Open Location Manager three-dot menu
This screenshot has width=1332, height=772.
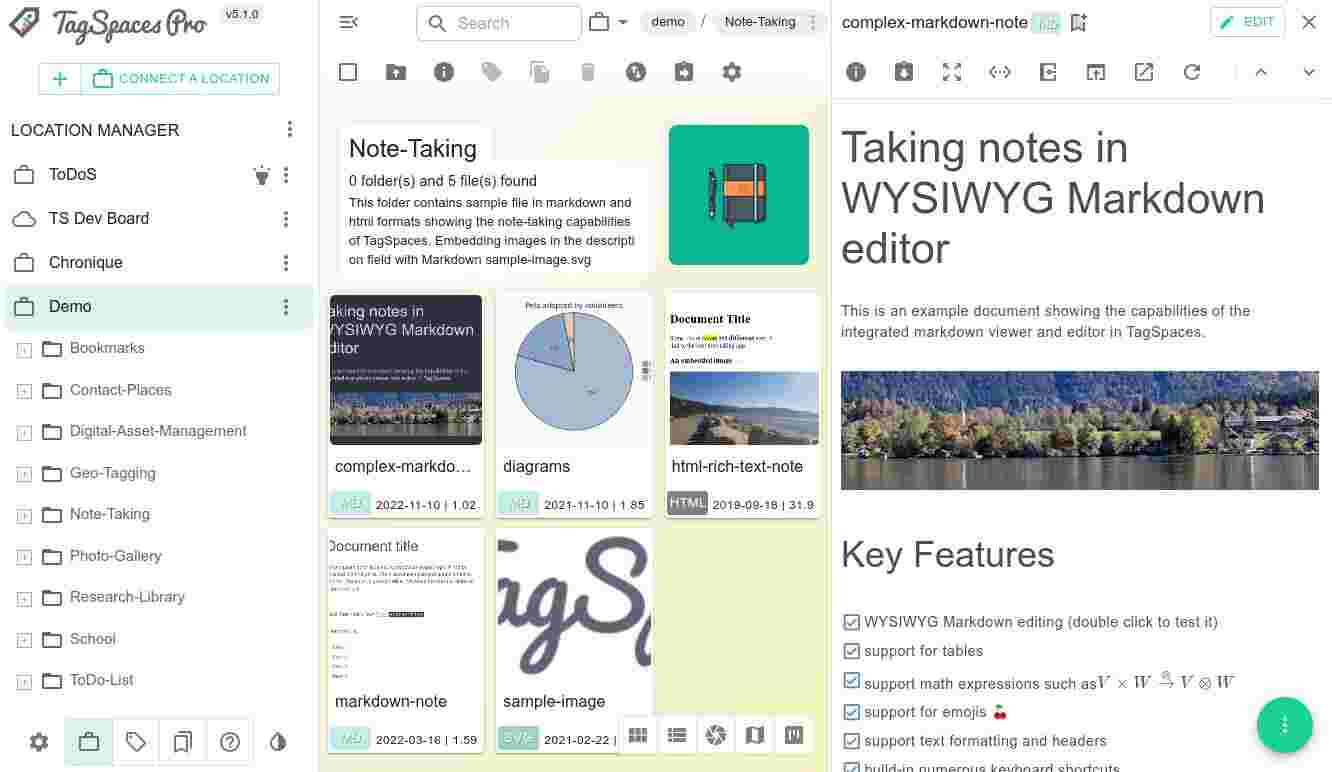pyautogui.click(x=290, y=130)
